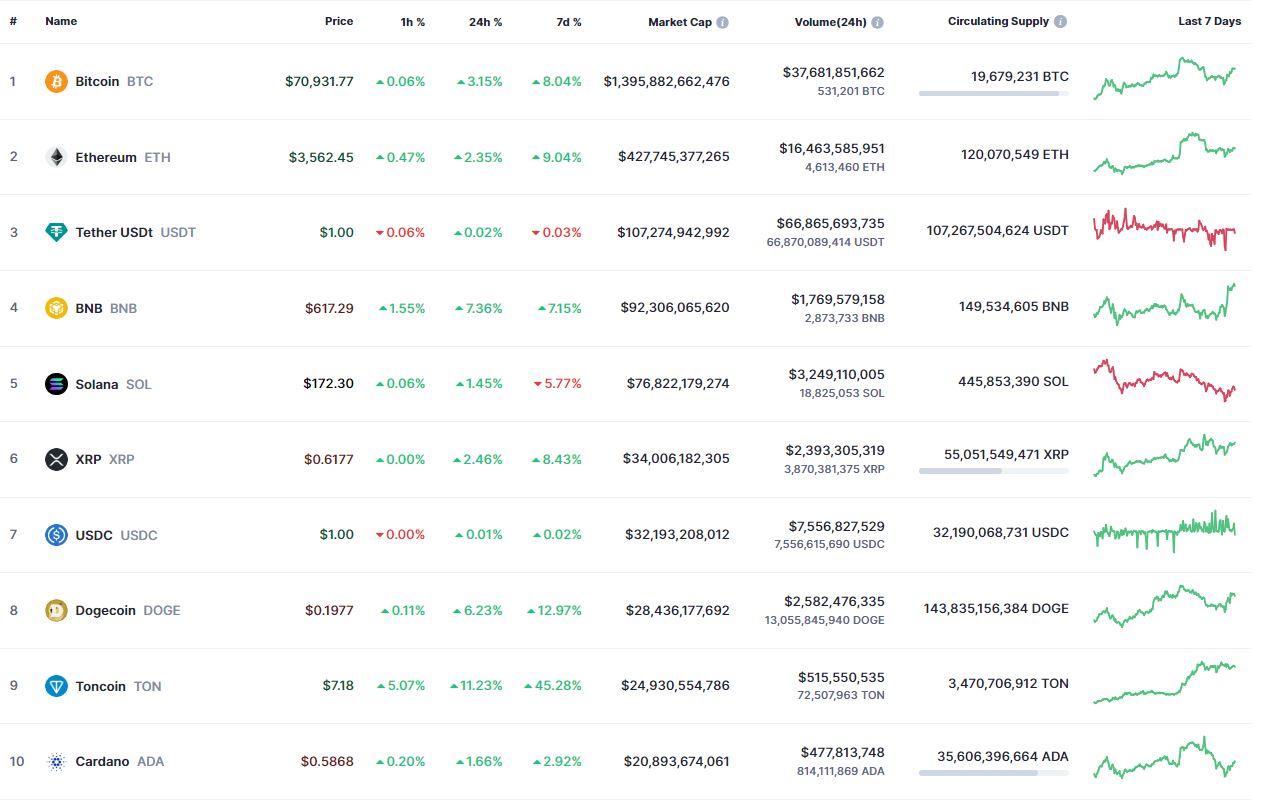
Task: Click Toncoin 7d change 45.28%
Action: 553,686
